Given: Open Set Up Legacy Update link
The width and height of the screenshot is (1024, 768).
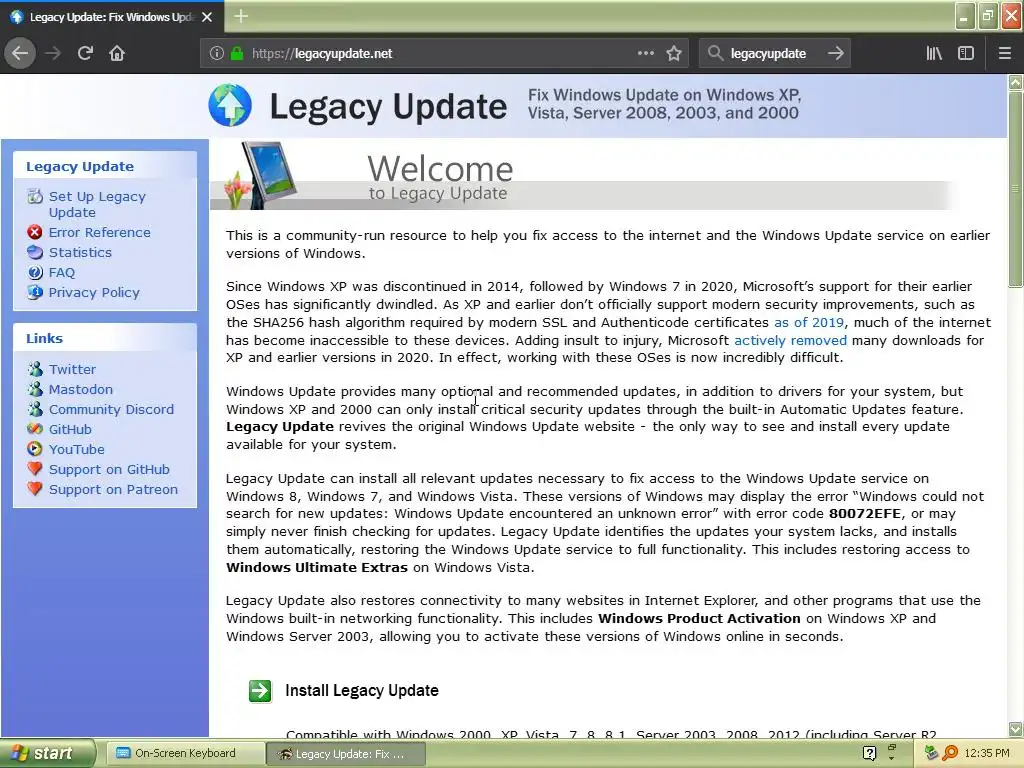Looking at the screenshot, I should coord(97,204).
